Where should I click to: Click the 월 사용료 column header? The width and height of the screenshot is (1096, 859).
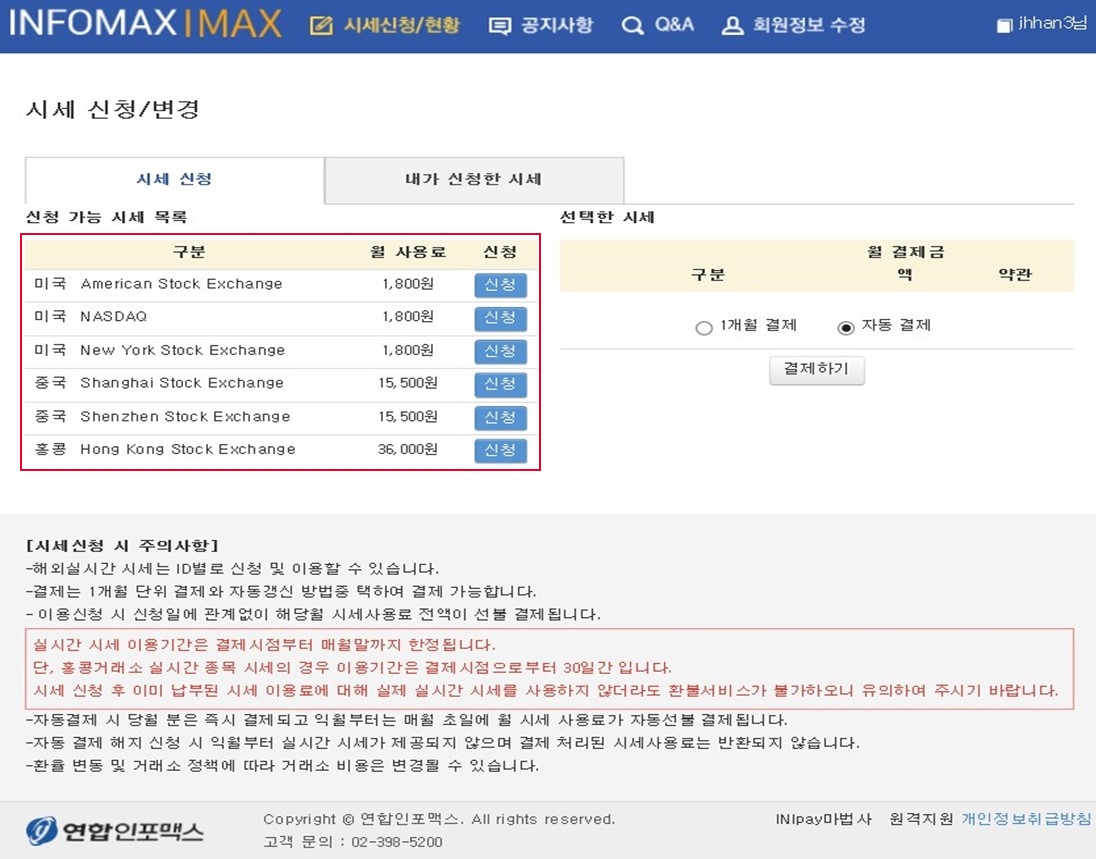(x=408, y=252)
